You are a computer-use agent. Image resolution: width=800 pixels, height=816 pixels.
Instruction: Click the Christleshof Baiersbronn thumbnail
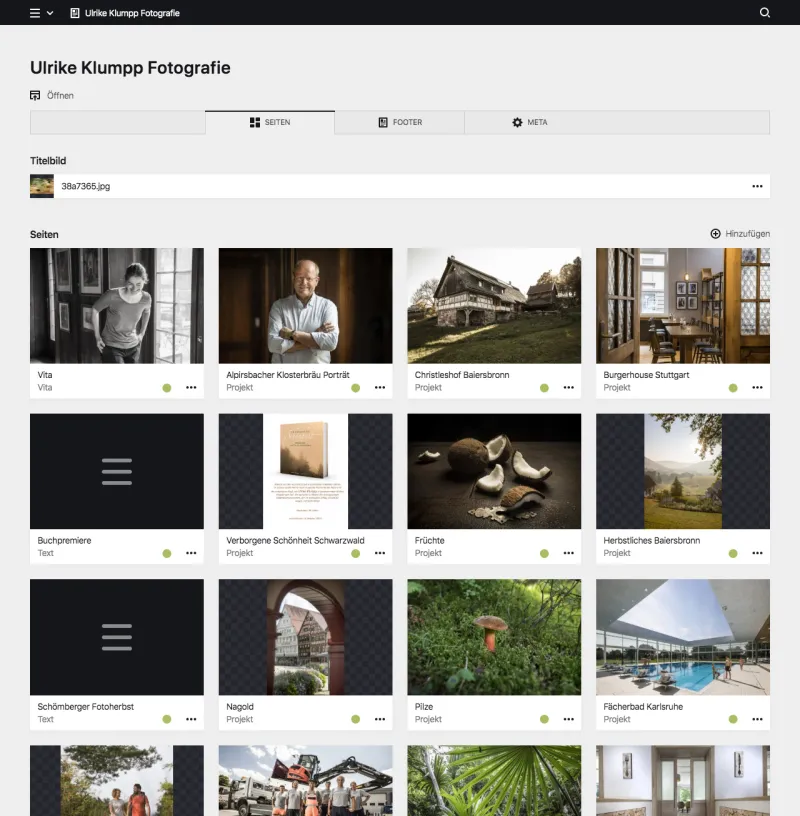click(x=493, y=305)
